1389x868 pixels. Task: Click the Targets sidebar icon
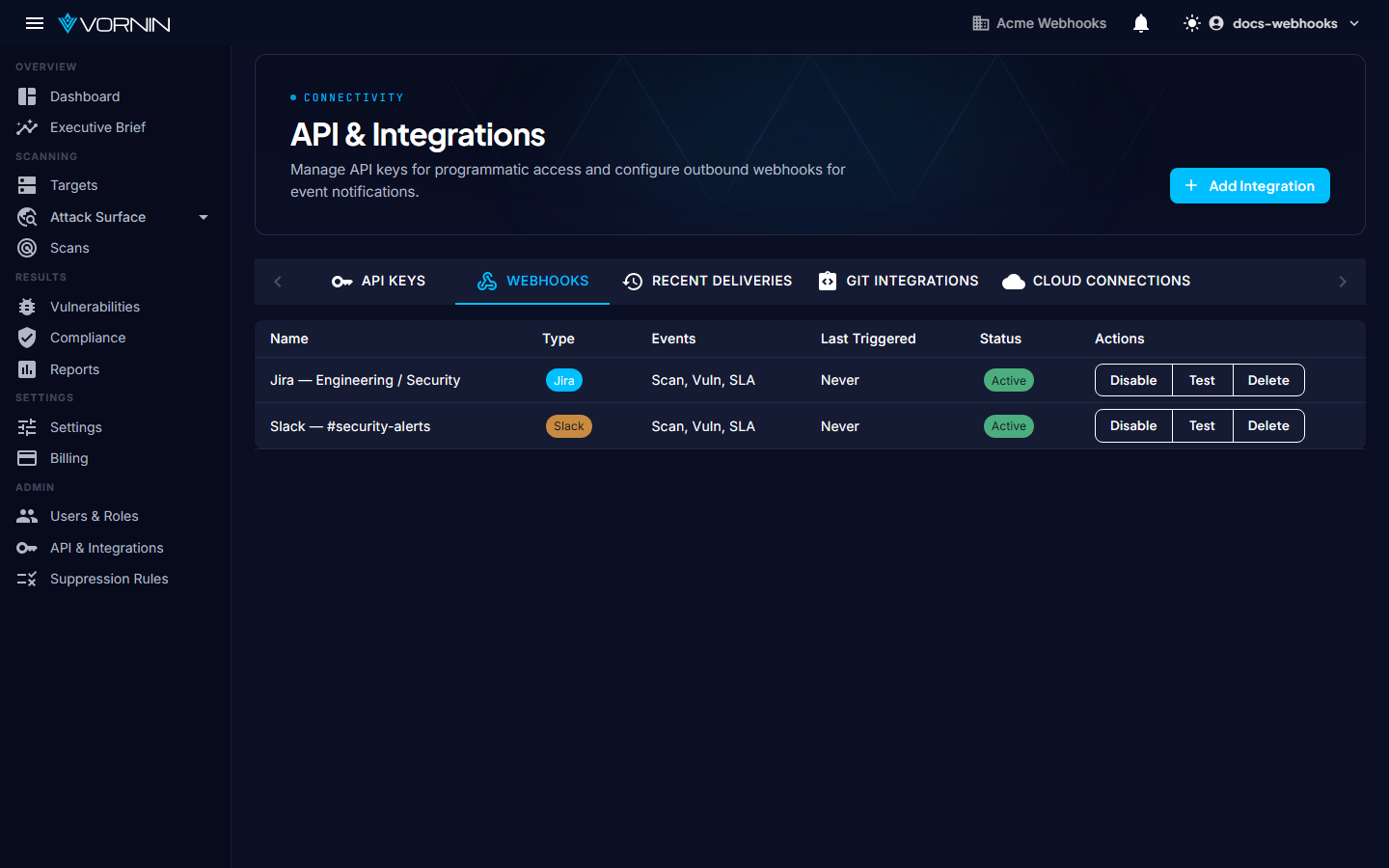pos(27,185)
